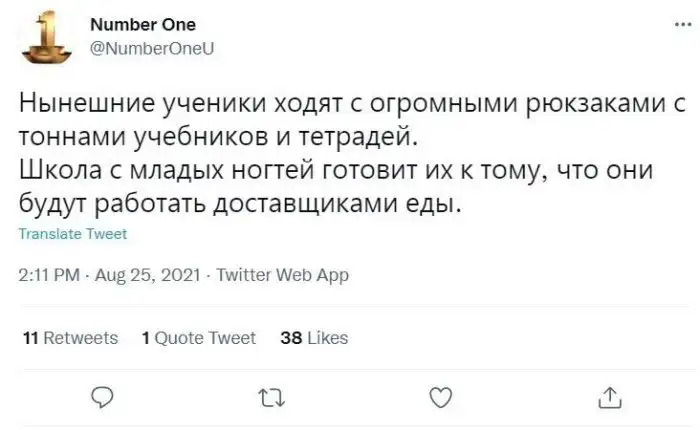Retweet this tweet using the arrows icon
Viewport: 700px width, 430px height.
coord(269,399)
